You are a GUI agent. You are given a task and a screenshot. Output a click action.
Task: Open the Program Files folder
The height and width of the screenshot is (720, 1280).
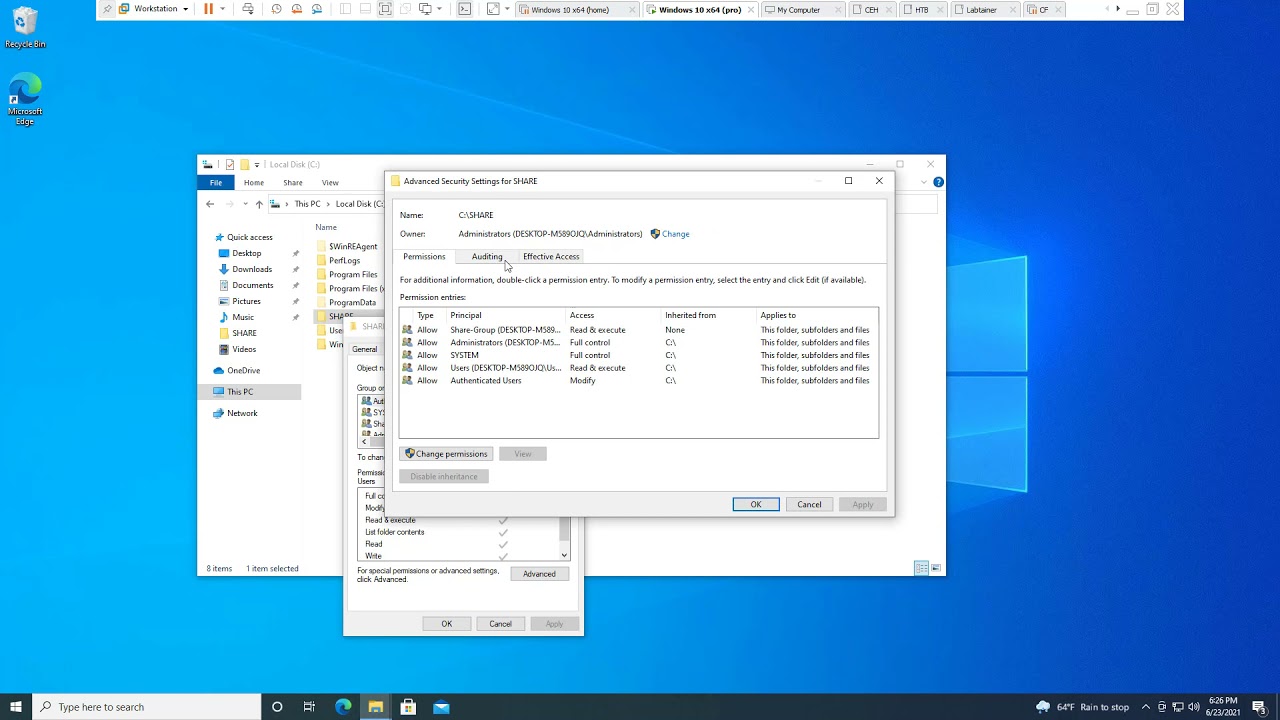[x=353, y=275]
